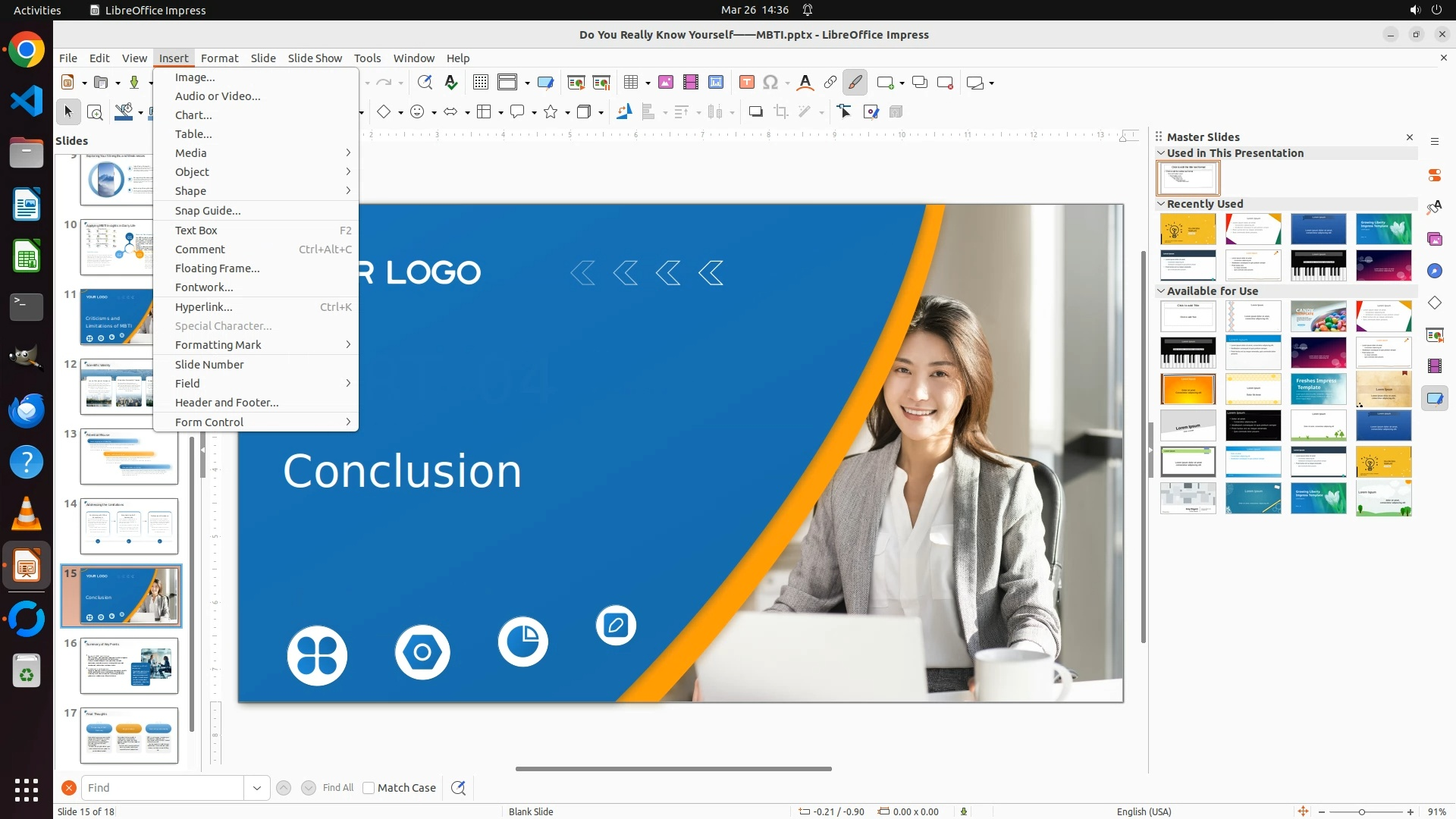Click the Insert Chart toolbar icon
The image size is (1456, 819).
[716, 83]
